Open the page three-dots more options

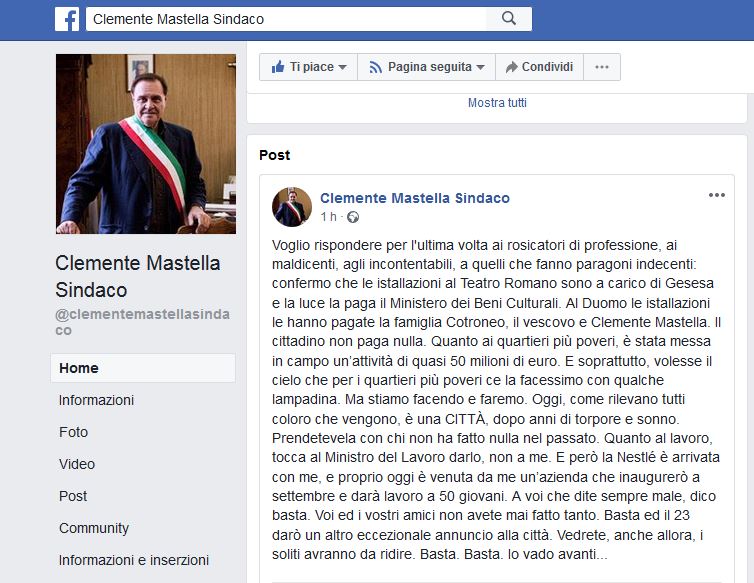(x=601, y=67)
